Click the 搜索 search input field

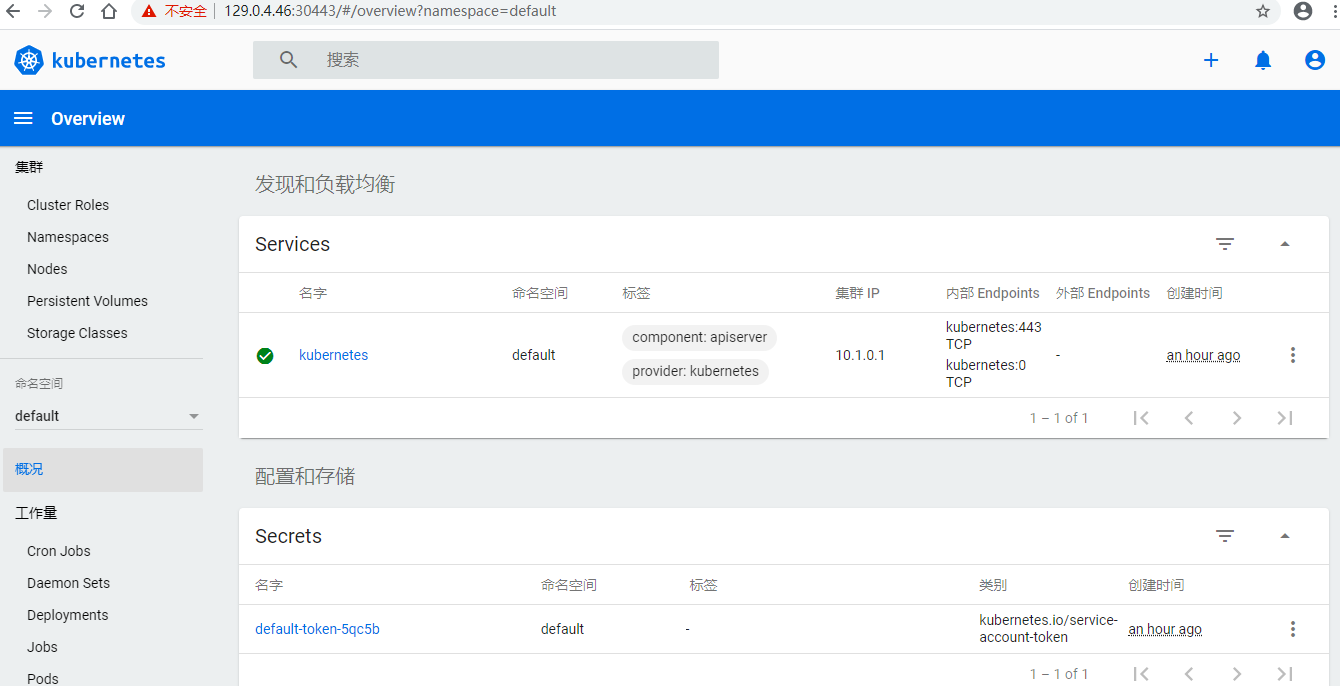point(486,60)
